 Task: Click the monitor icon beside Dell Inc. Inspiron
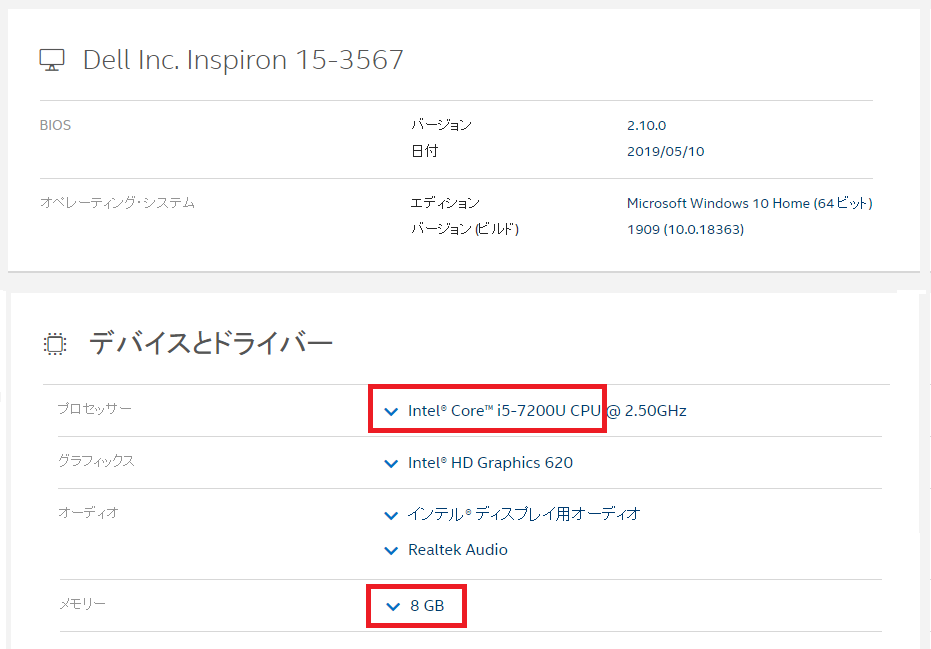pyautogui.click(x=52, y=60)
